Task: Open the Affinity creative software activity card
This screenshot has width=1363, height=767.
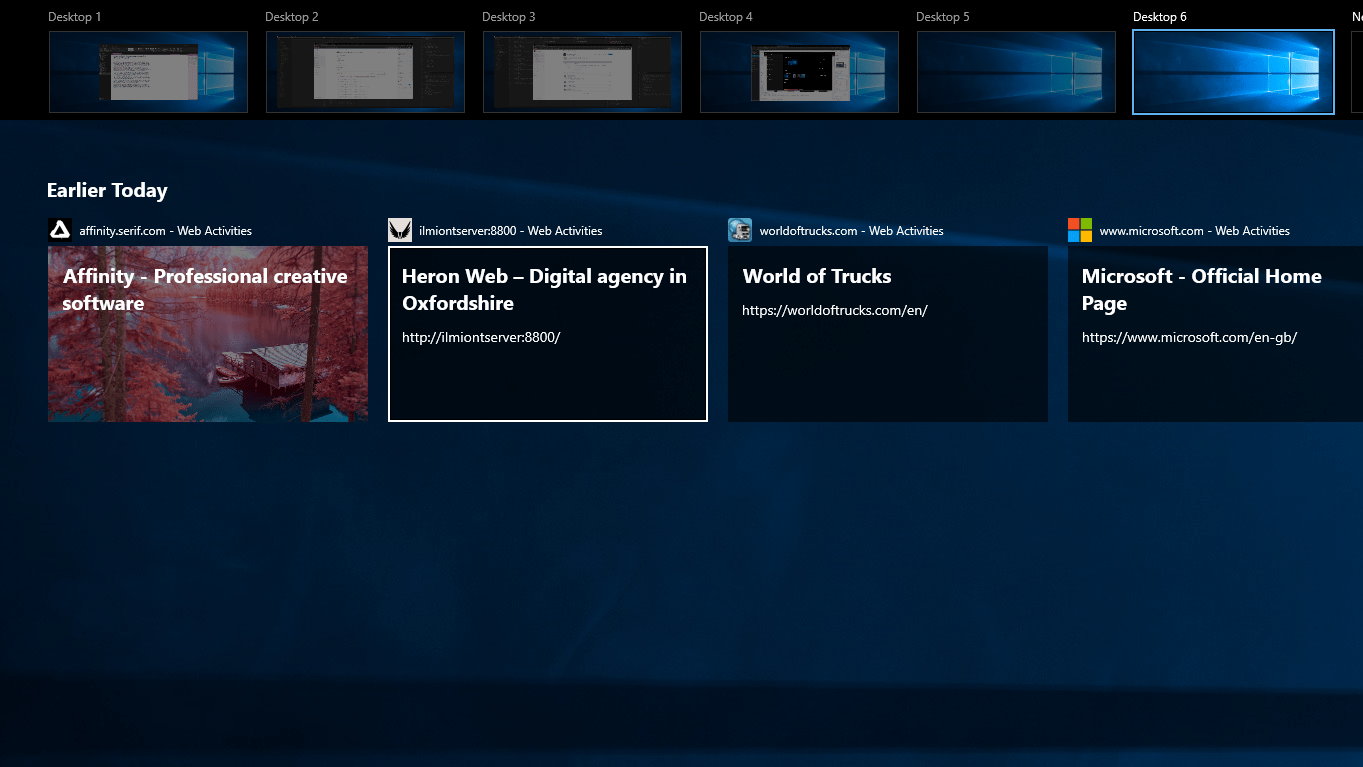Action: point(208,334)
